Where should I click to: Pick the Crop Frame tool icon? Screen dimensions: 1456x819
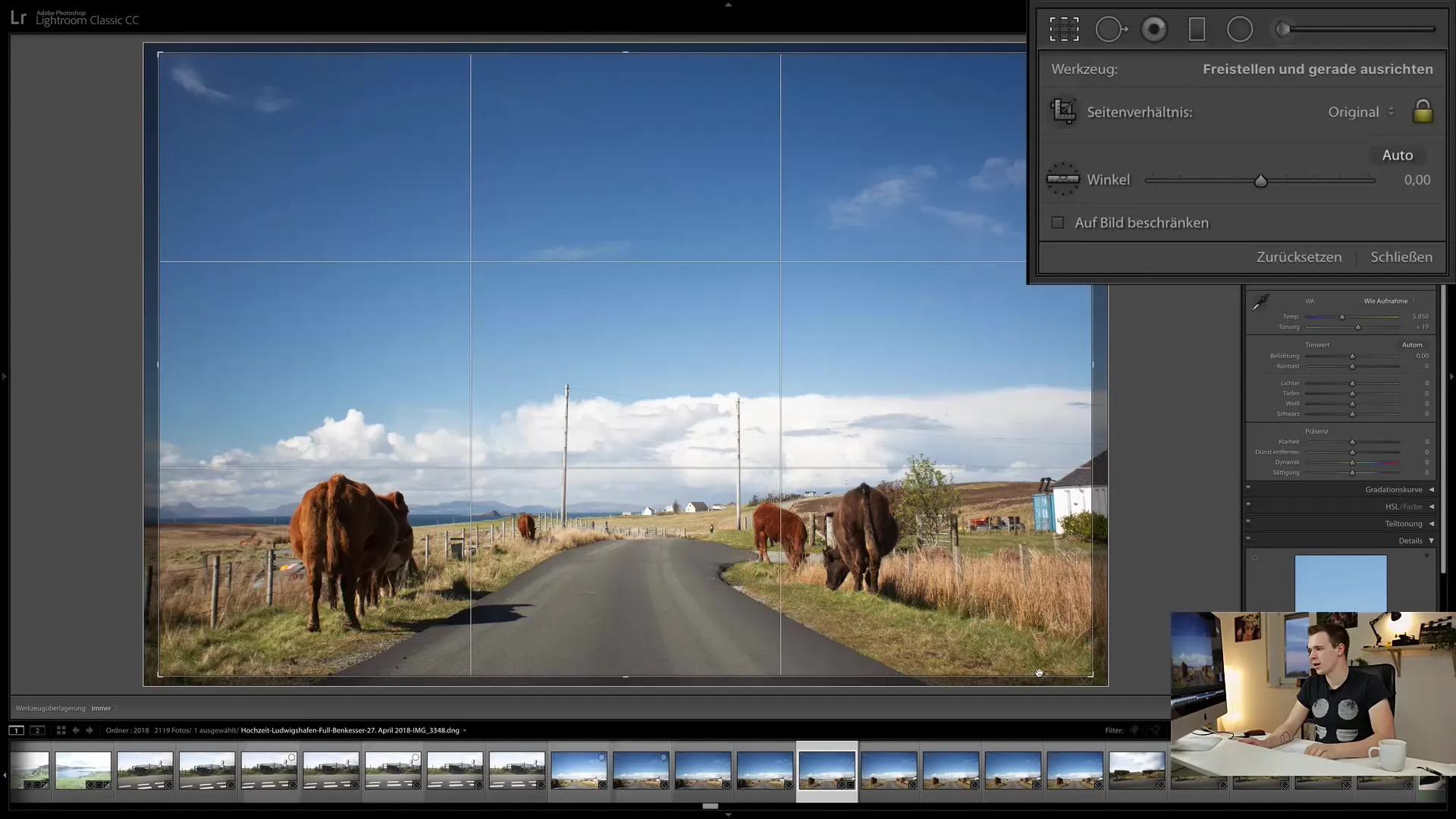click(1063, 111)
